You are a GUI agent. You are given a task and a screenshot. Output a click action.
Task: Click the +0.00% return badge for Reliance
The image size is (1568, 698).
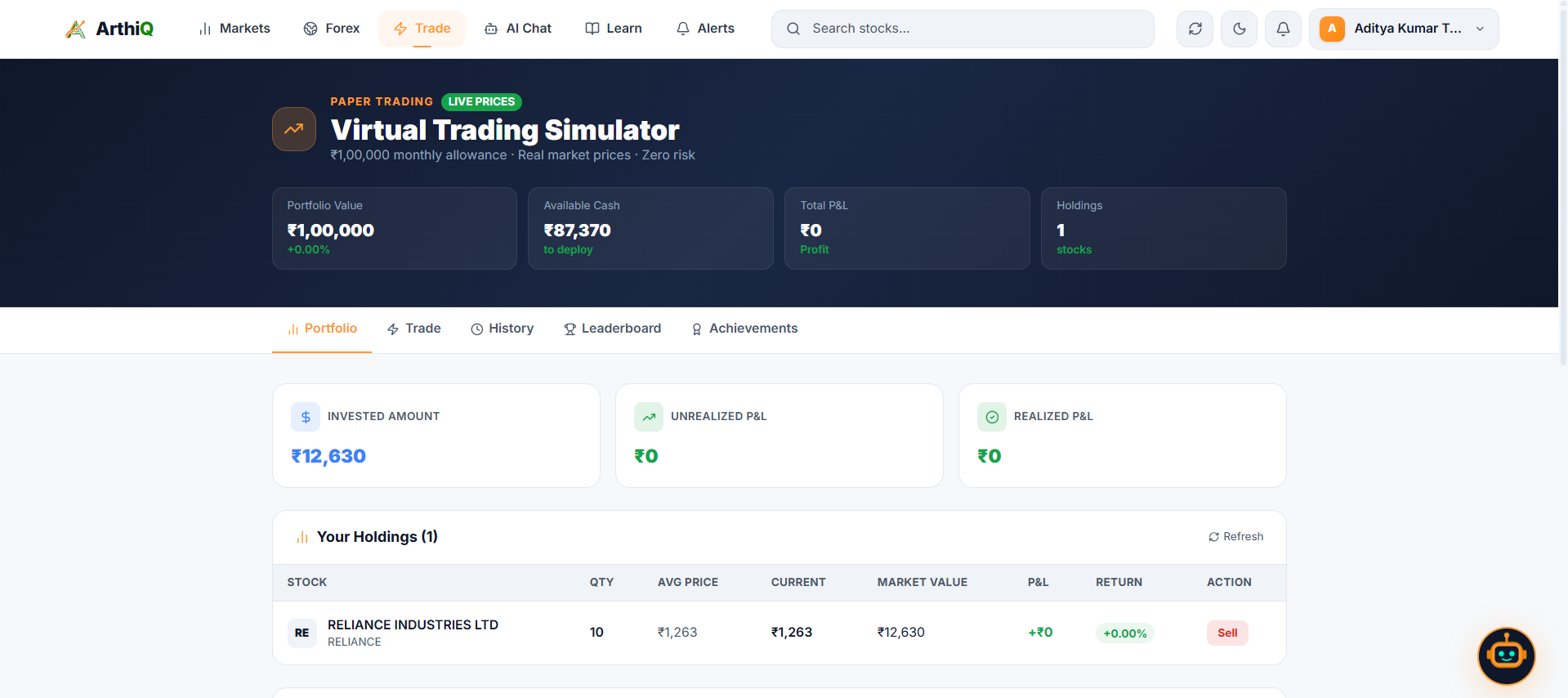click(x=1125, y=633)
